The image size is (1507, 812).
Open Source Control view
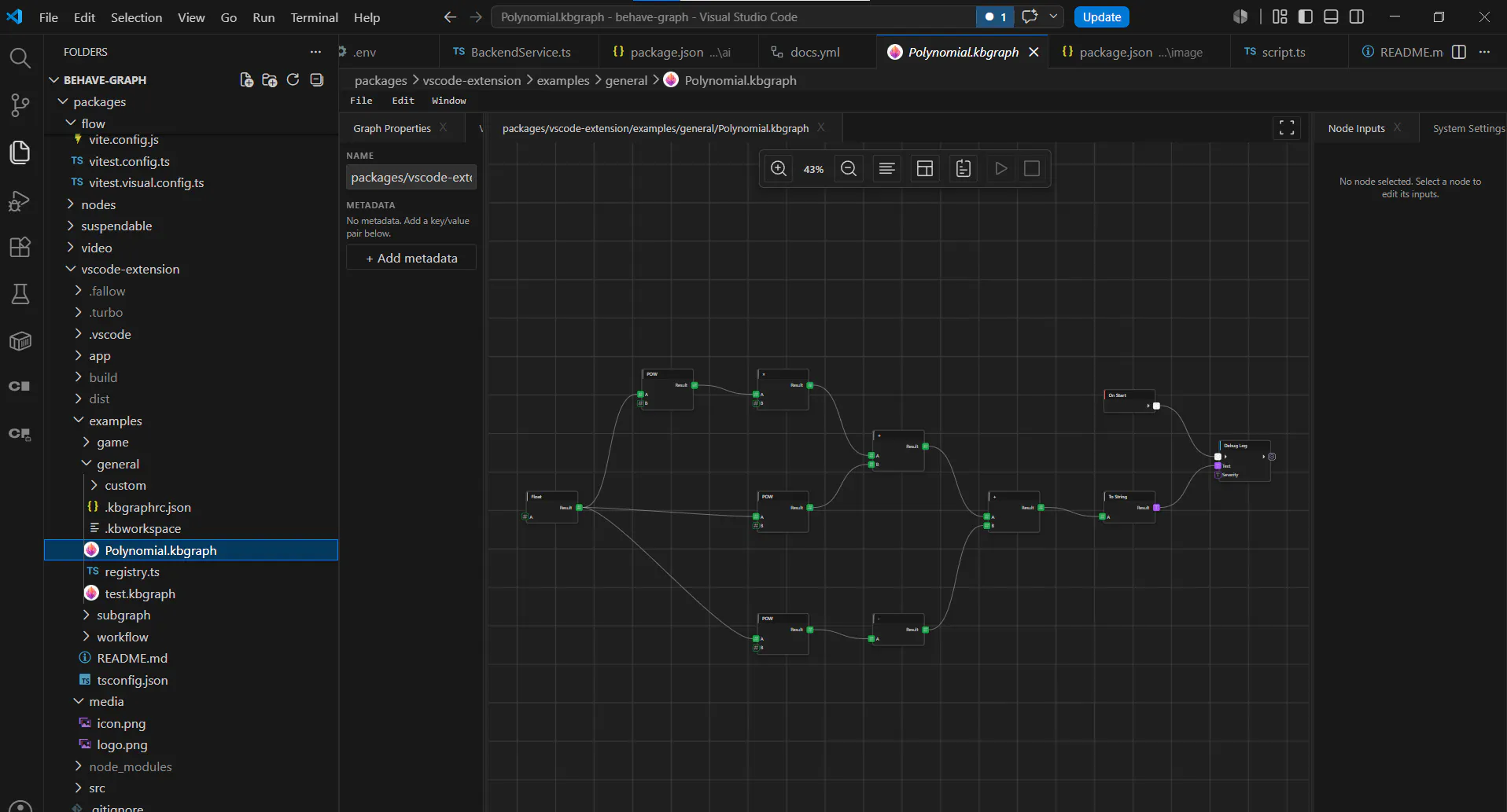(x=20, y=105)
